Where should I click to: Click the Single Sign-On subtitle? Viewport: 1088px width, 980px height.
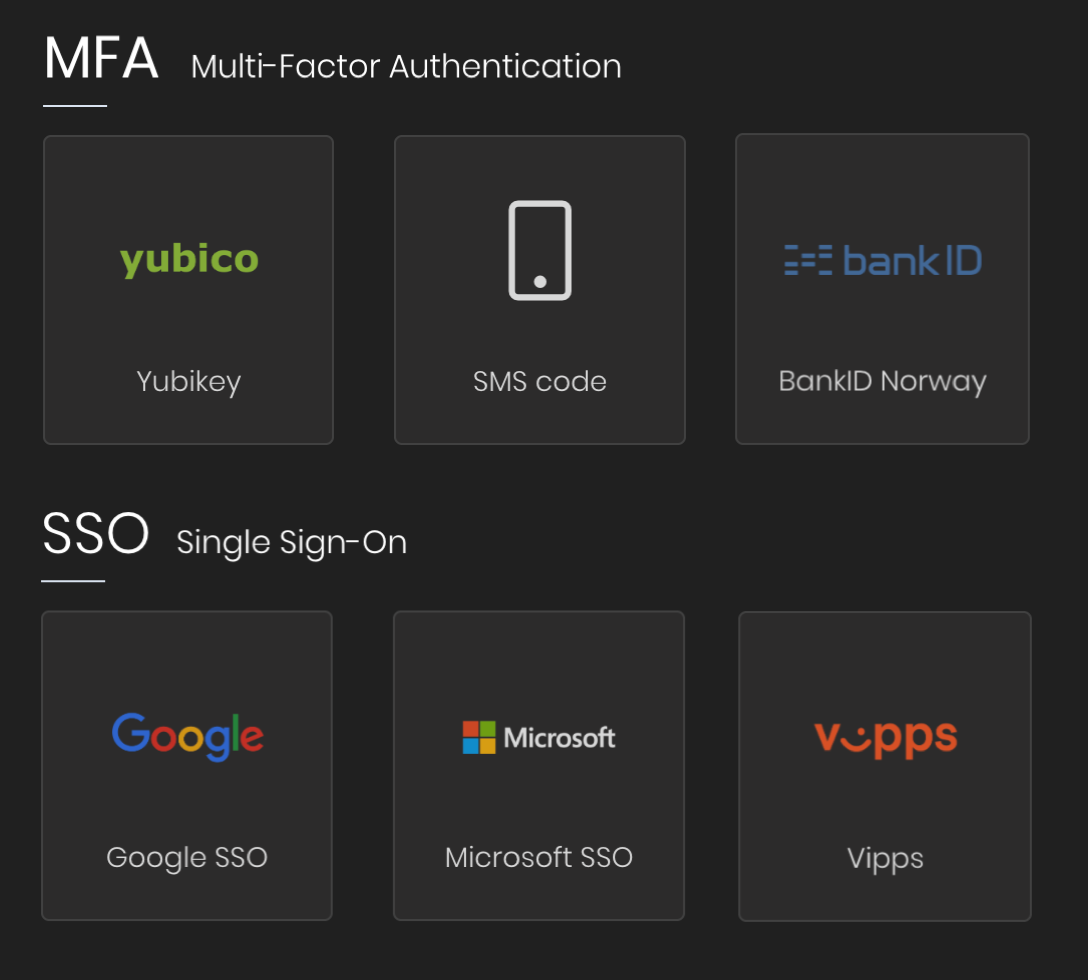[291, 542]
